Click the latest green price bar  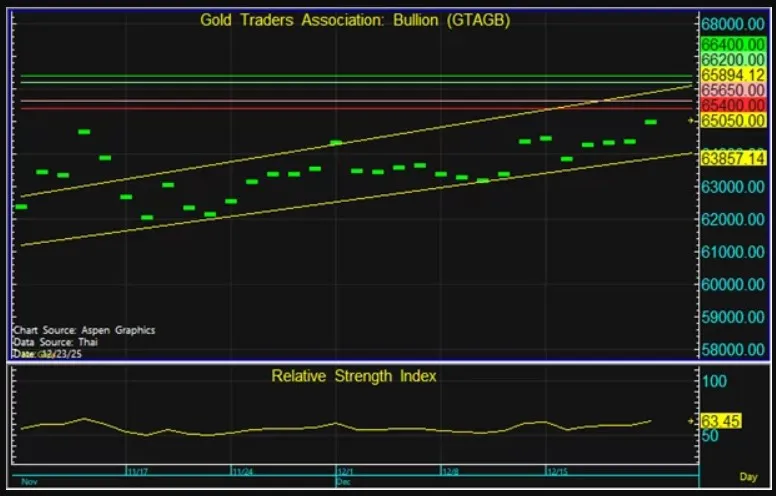click(650, 122)
